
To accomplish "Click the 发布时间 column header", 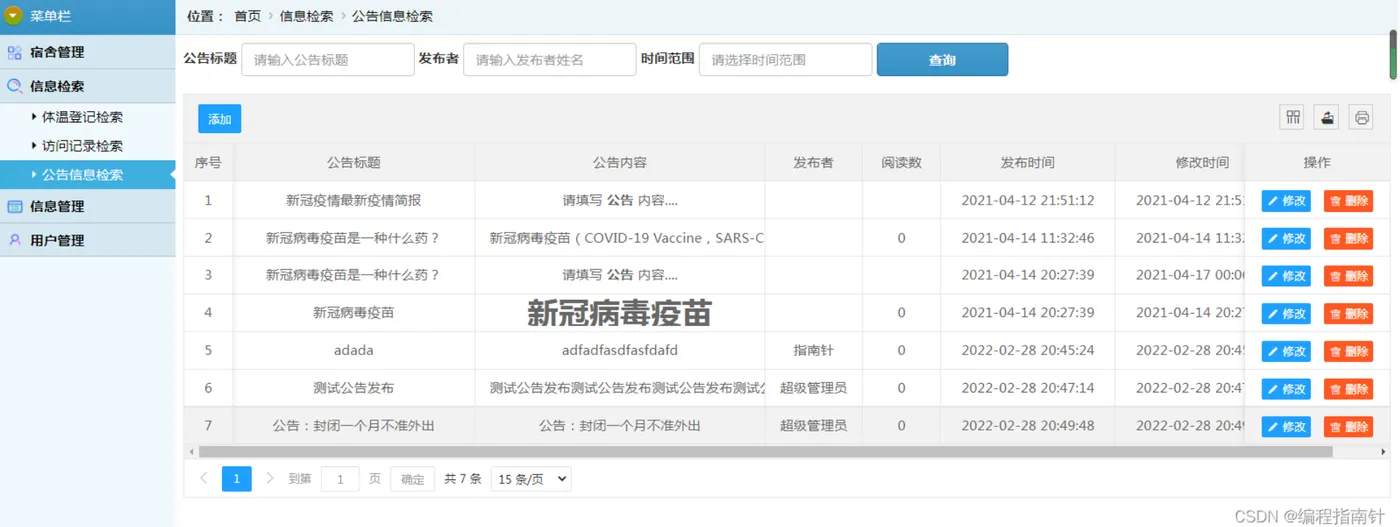I will pyautogui.click(x=1028, y=162).
